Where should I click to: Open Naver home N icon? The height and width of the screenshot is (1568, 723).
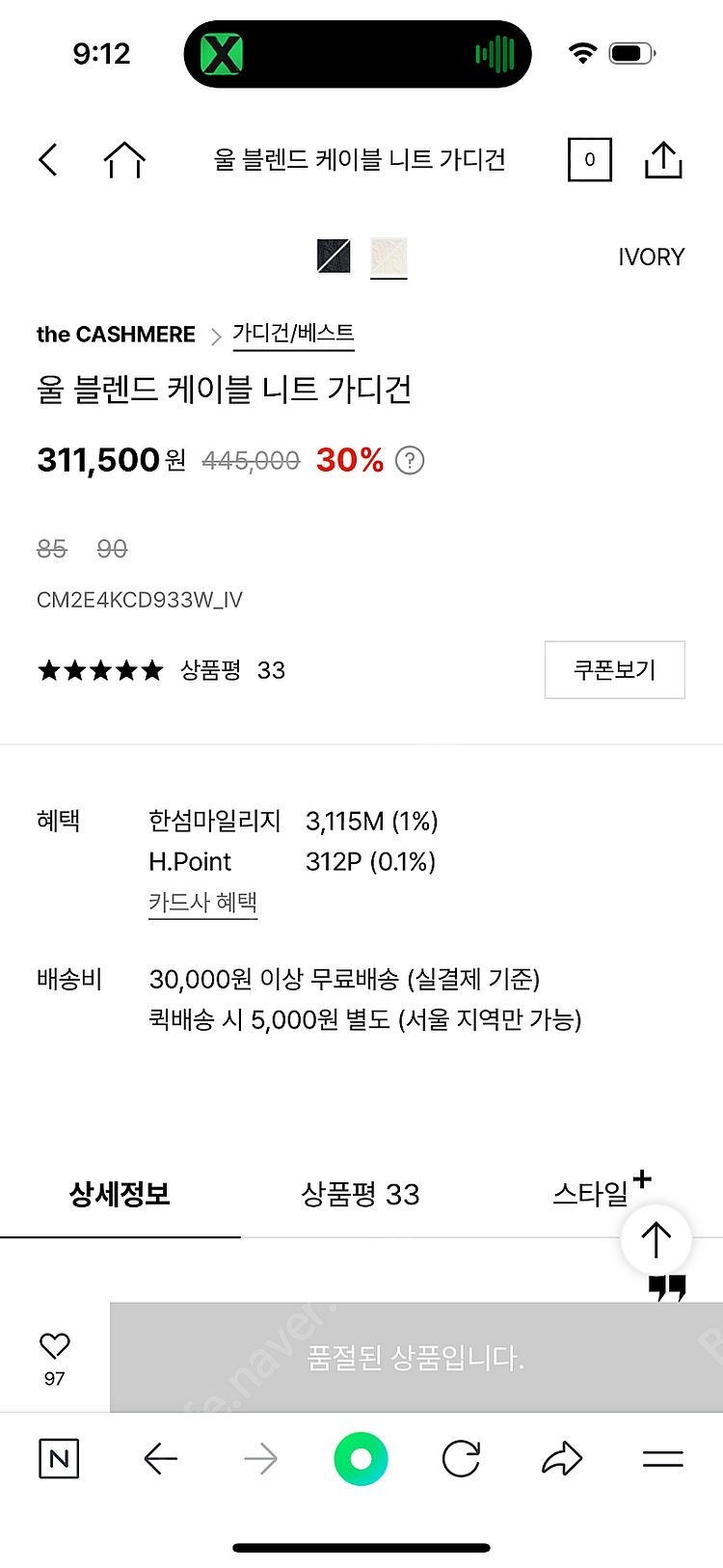point(59,1459)
